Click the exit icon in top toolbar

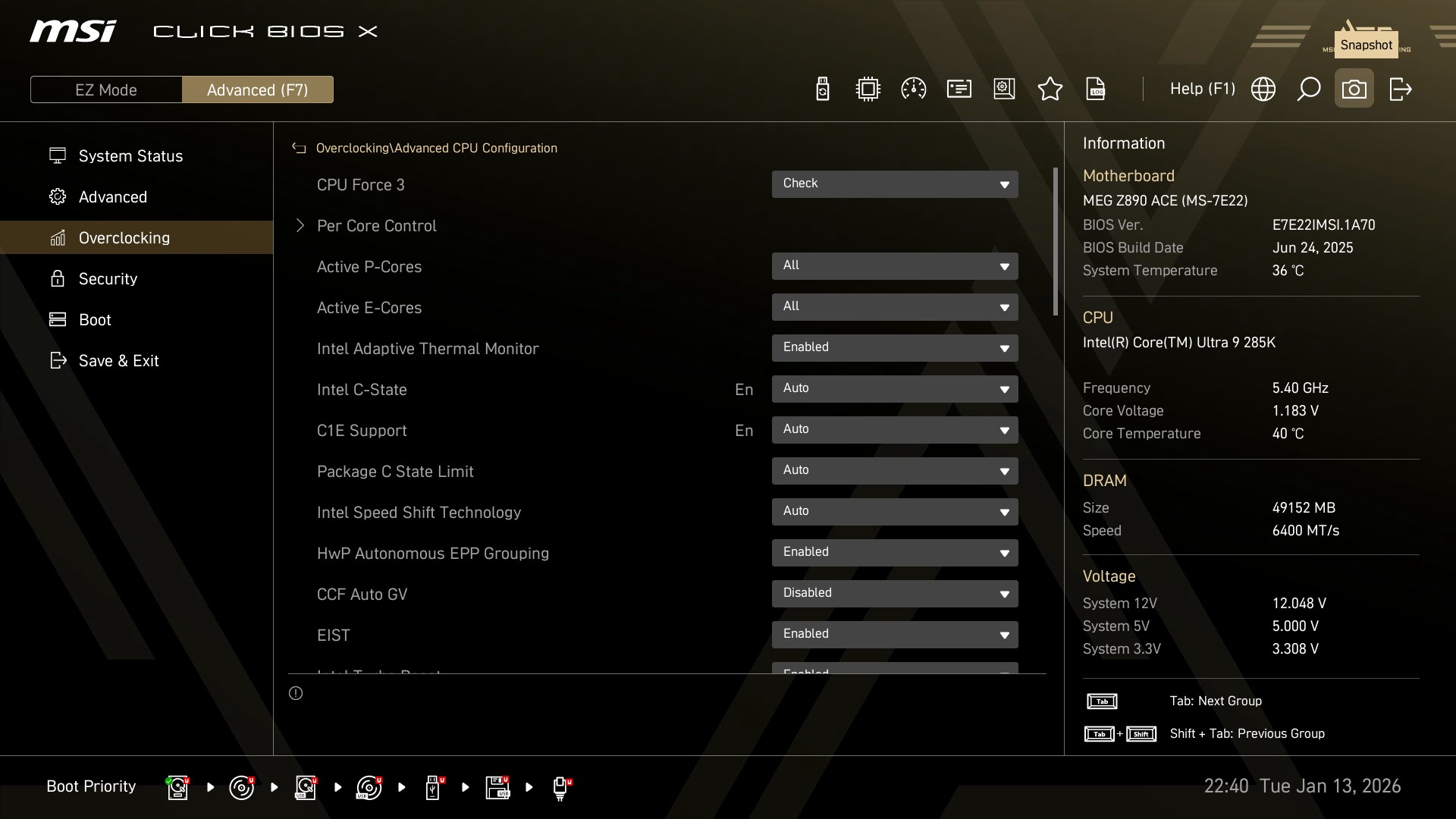1400,89
